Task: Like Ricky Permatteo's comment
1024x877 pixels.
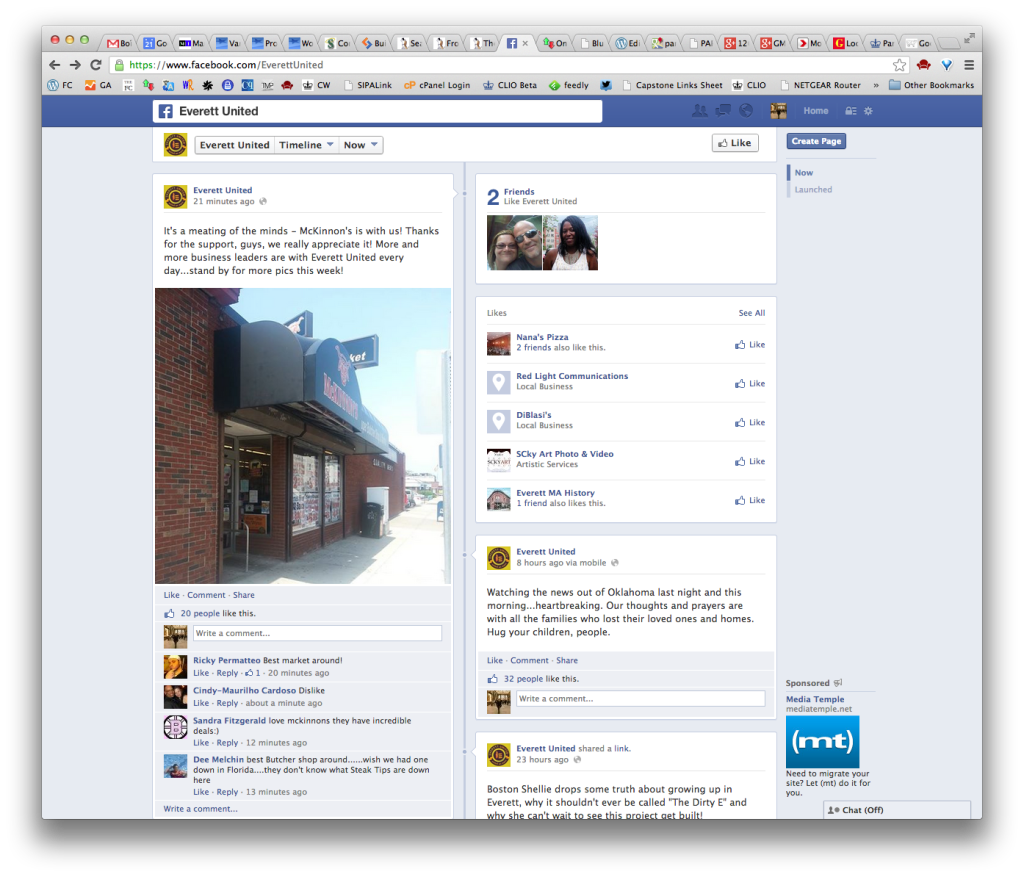Action: [x=201, y=673]
